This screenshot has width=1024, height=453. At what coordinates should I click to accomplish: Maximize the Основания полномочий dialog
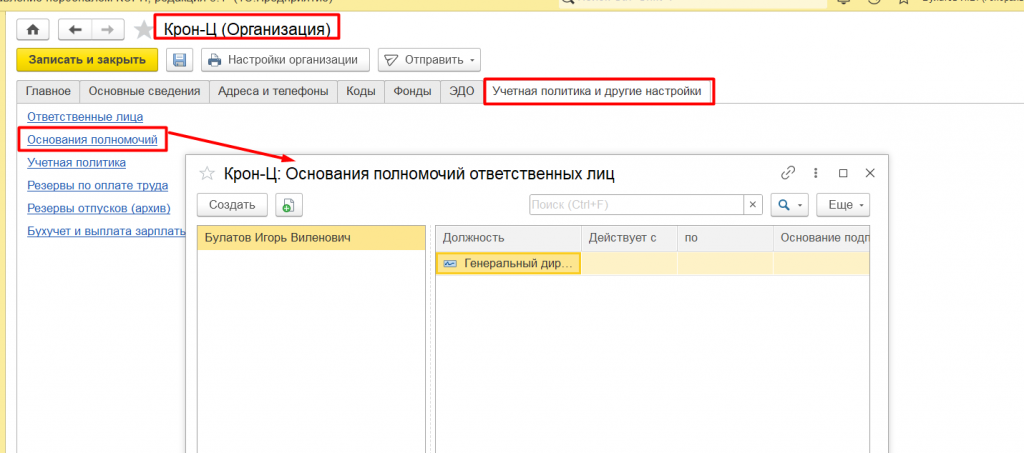click(843, 173)
